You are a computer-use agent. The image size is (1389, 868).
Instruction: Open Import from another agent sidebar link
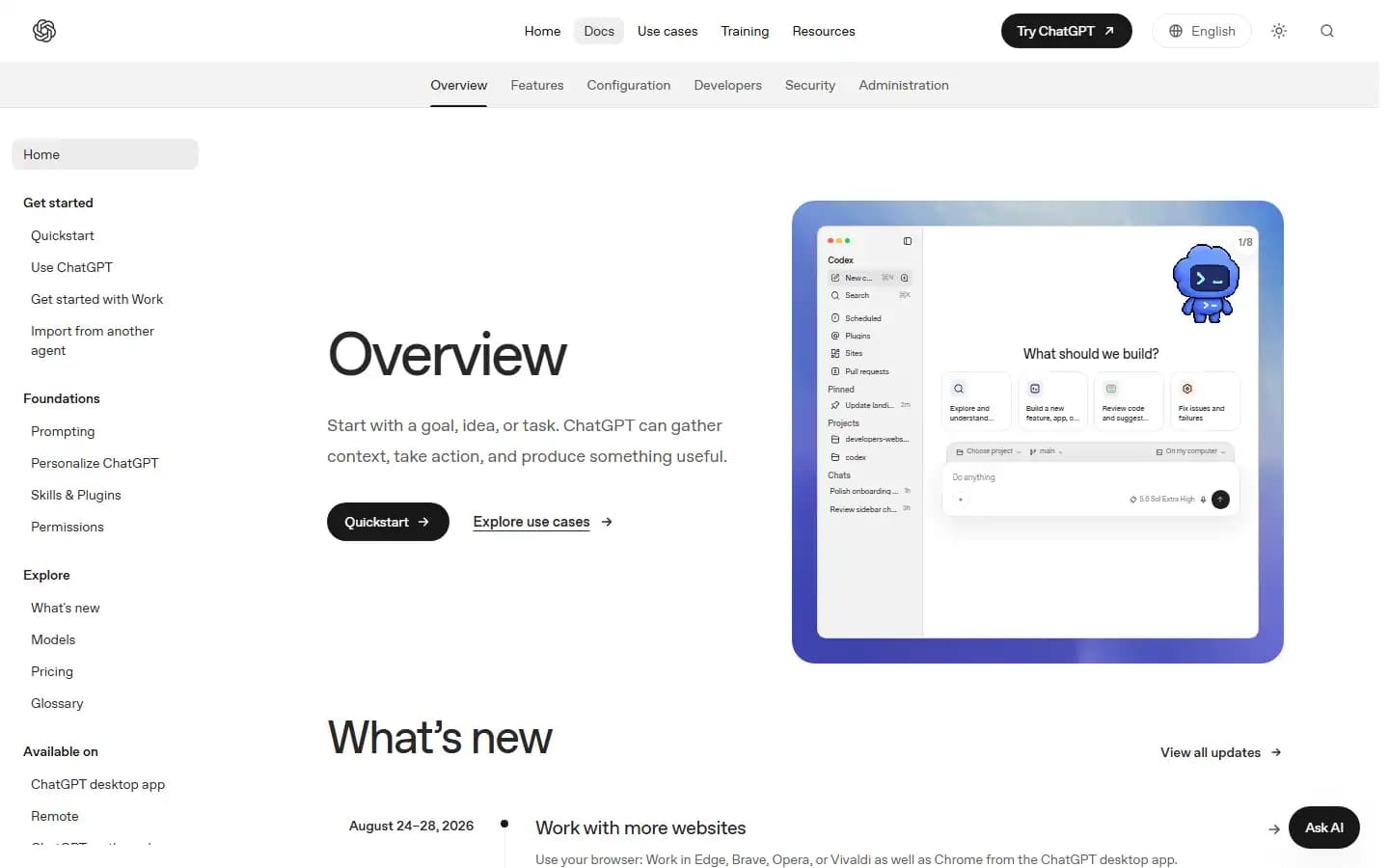tap(93, 340)
